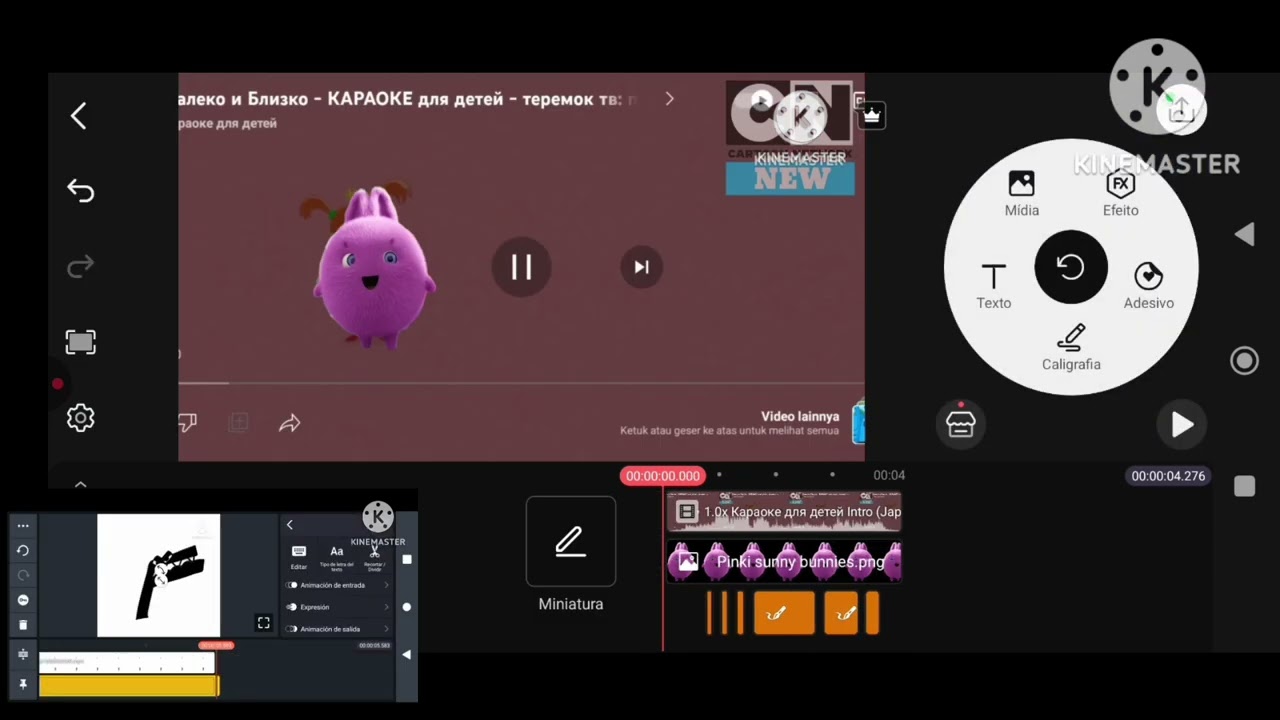Toggle Animación de salida switch

(292, 629)
